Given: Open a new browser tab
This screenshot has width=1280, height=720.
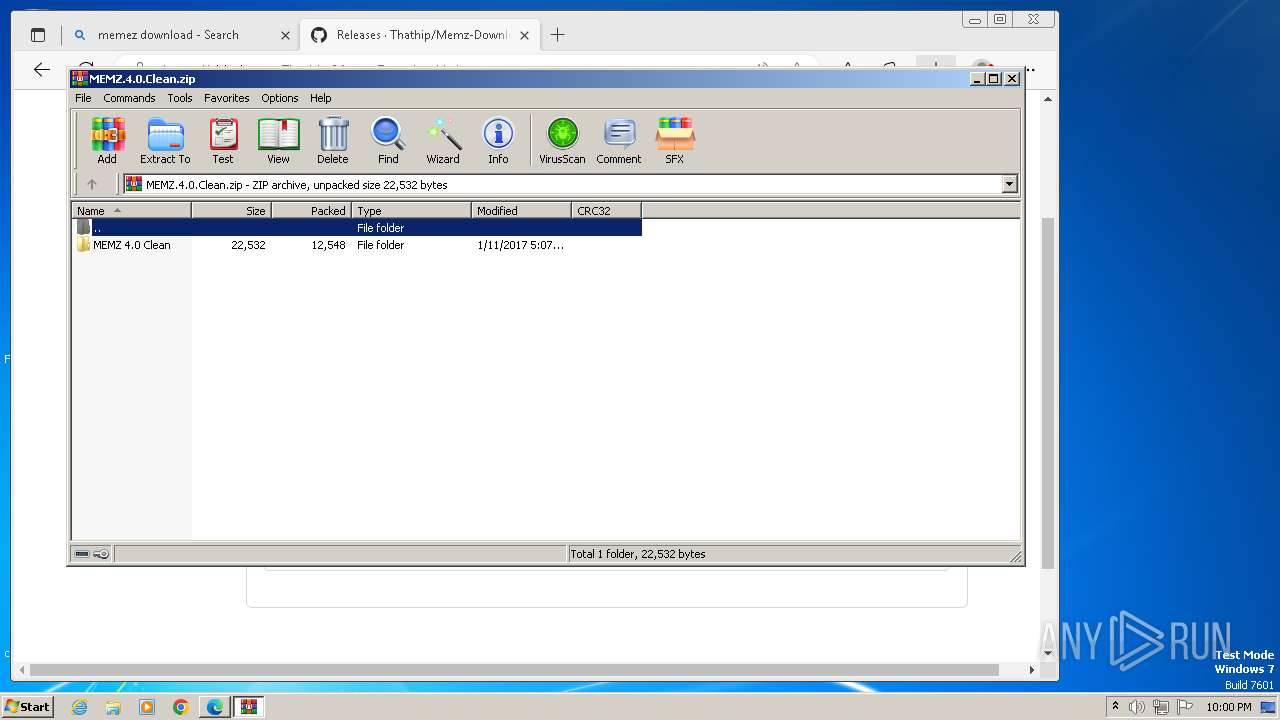Looking at the screenshot, I should click(x=557, y=35).
